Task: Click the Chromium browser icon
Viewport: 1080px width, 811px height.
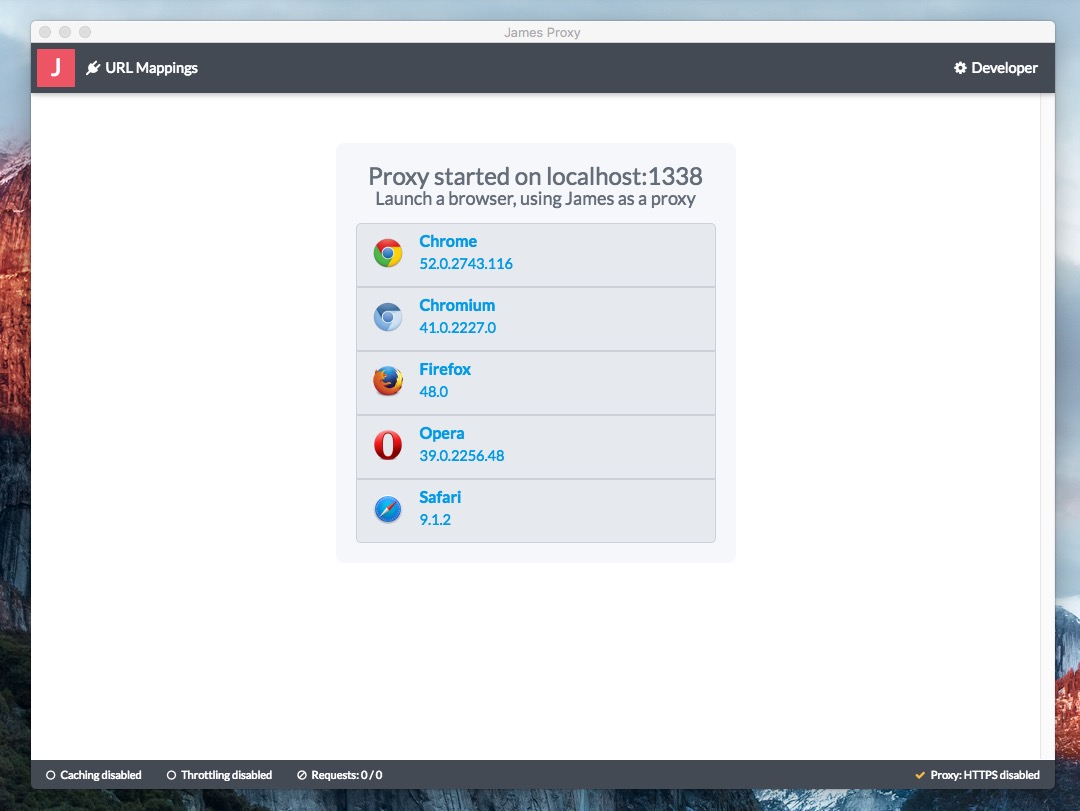Action: [x=388, y=317]
